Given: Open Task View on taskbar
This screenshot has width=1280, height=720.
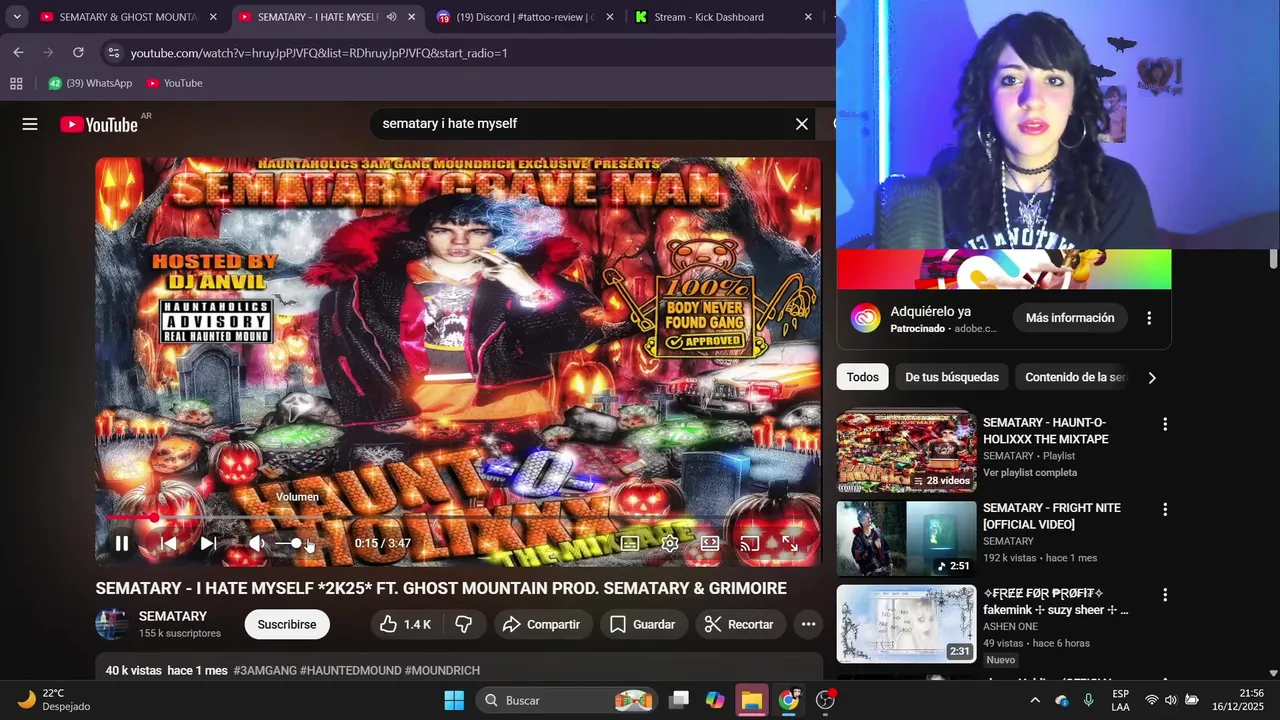Looking at the screenshot, I should coord(679,700).
